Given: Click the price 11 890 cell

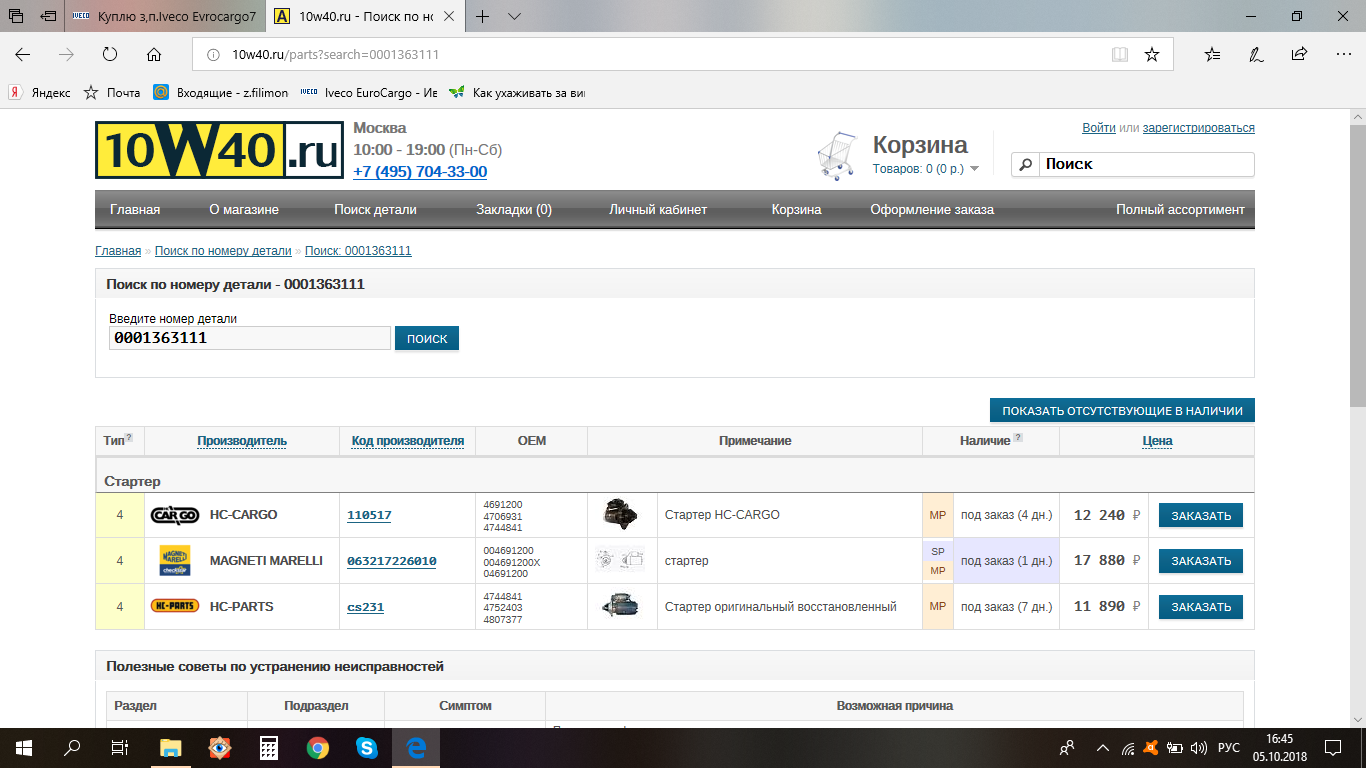Looking at the screenshot, I should pos(1104,606).
